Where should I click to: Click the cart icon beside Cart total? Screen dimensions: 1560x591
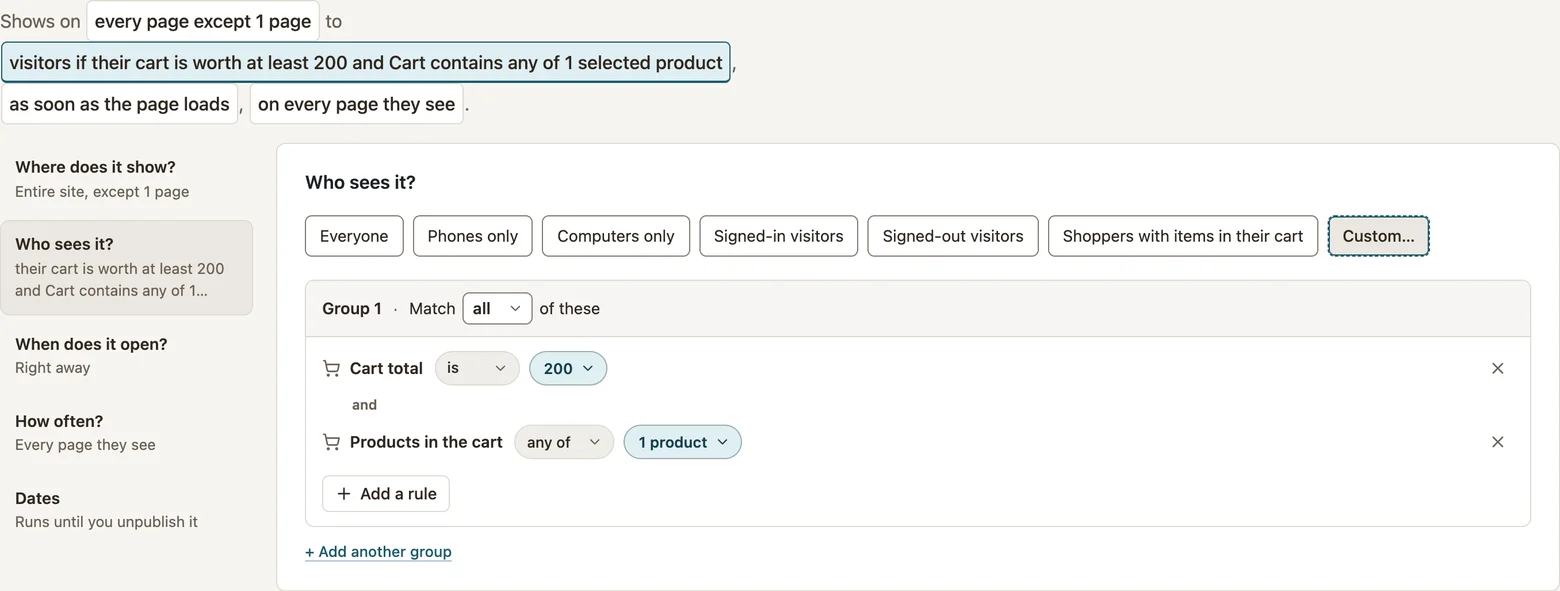pos(331,368)
